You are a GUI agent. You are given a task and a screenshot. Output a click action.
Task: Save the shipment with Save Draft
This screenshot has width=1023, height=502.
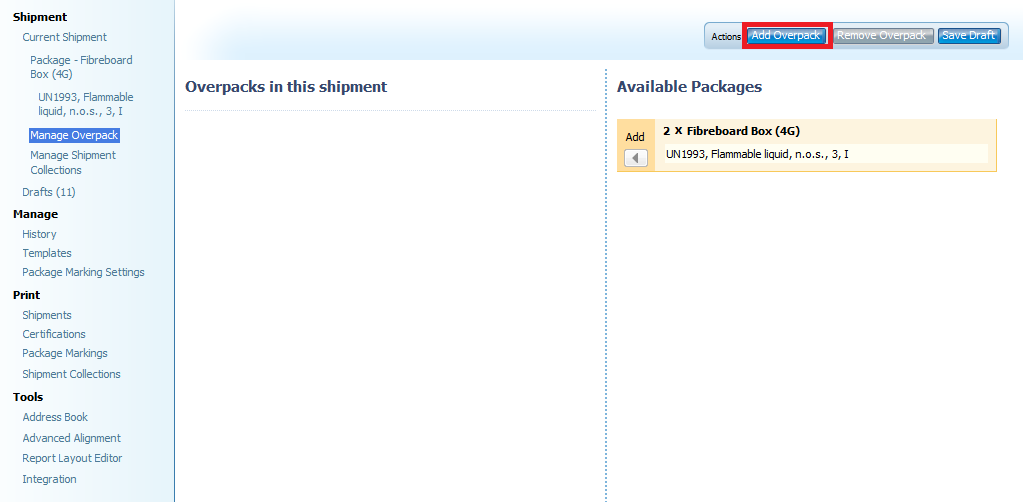(x=968, y=36)
